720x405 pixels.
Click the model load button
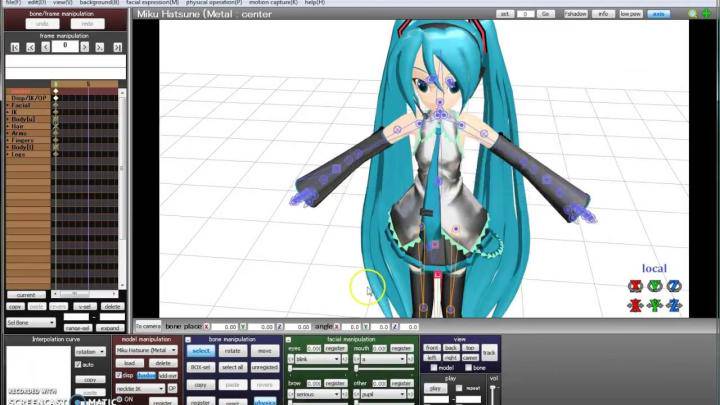point(129,363)
